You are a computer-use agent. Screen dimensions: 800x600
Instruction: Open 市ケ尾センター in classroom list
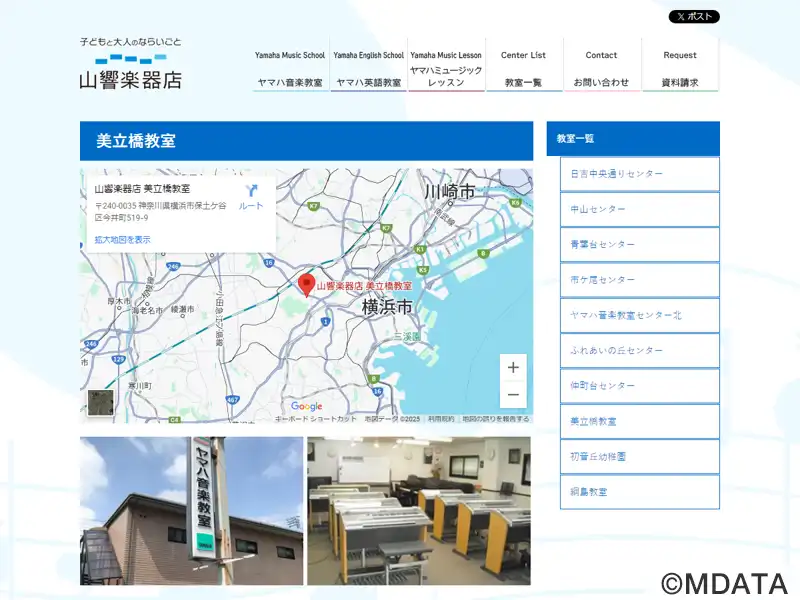[x=640, y=280]
